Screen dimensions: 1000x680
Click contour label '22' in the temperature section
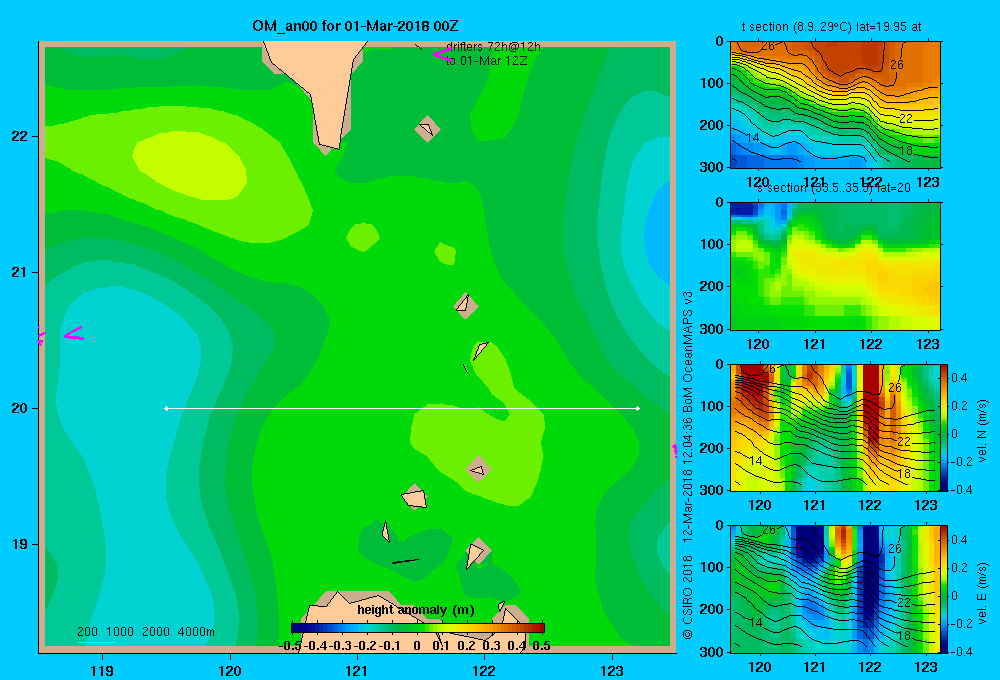[906, 119]
